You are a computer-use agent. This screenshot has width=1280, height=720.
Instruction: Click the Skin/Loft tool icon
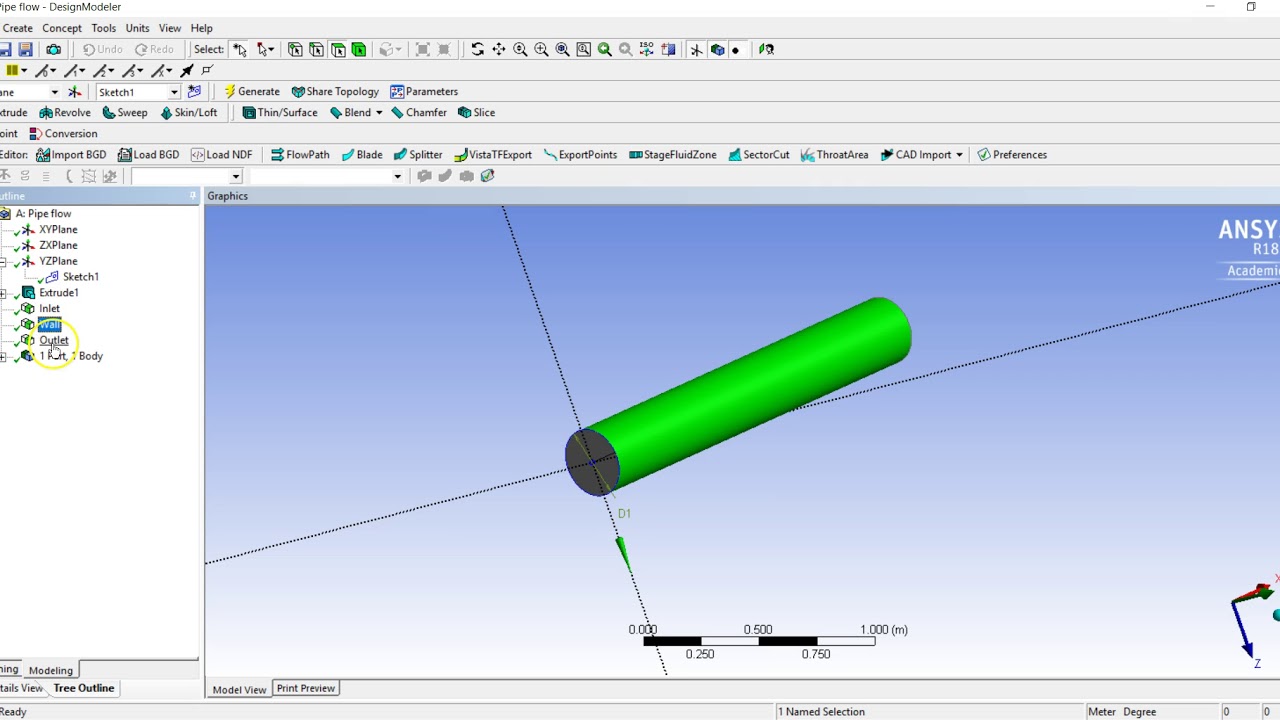(x=166, y=113)
